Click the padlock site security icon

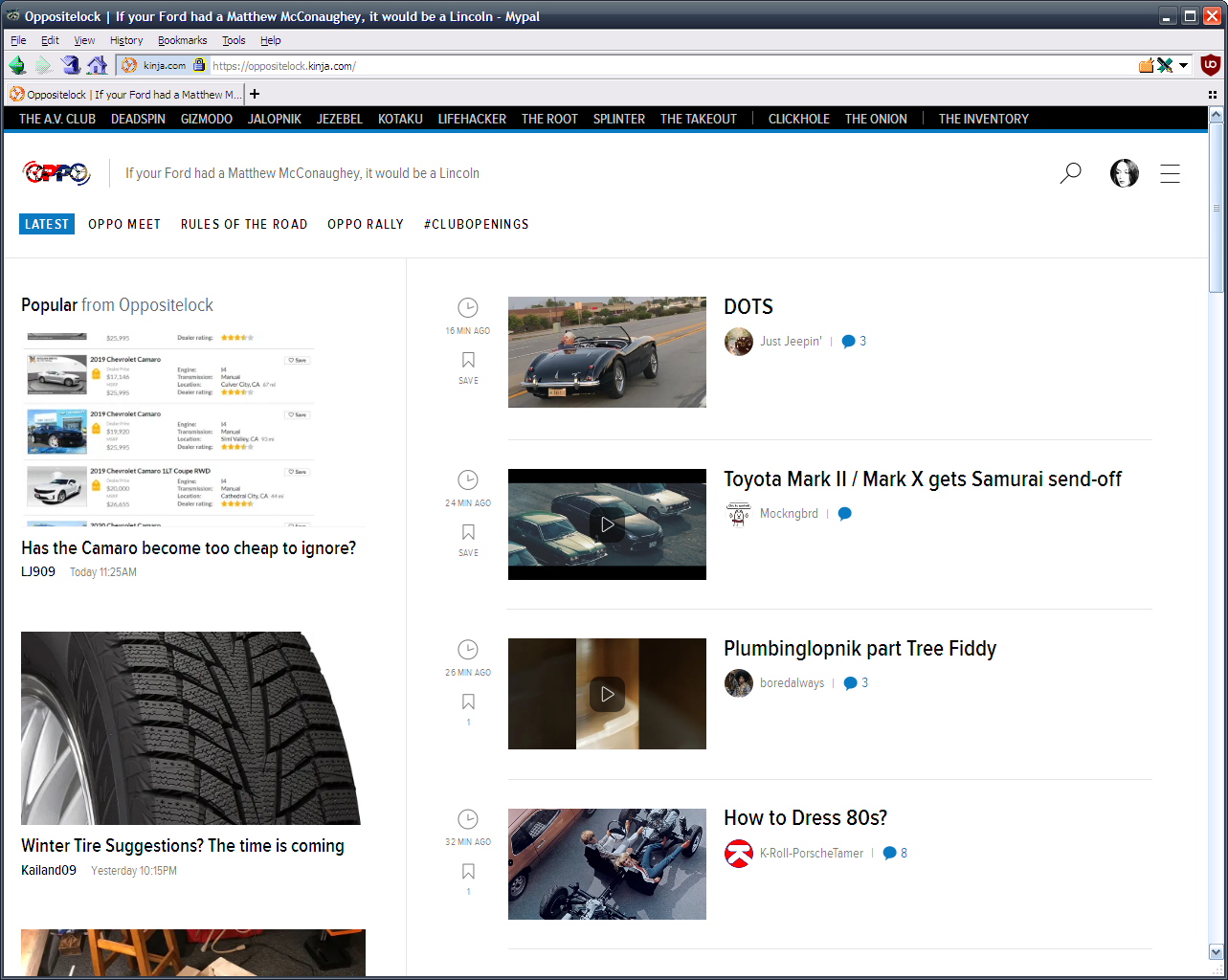(199, 65)
